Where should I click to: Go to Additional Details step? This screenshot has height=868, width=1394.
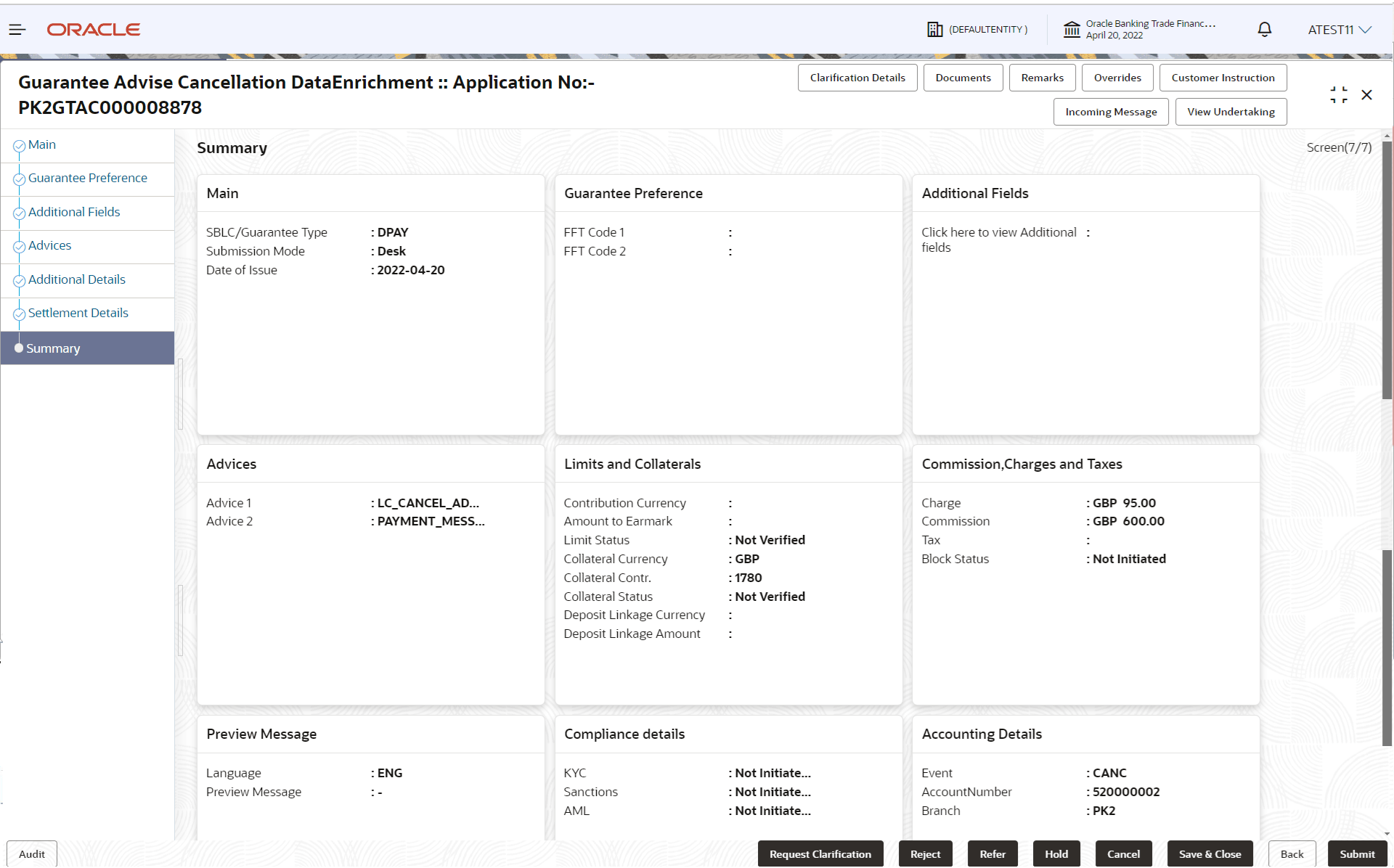76,279
